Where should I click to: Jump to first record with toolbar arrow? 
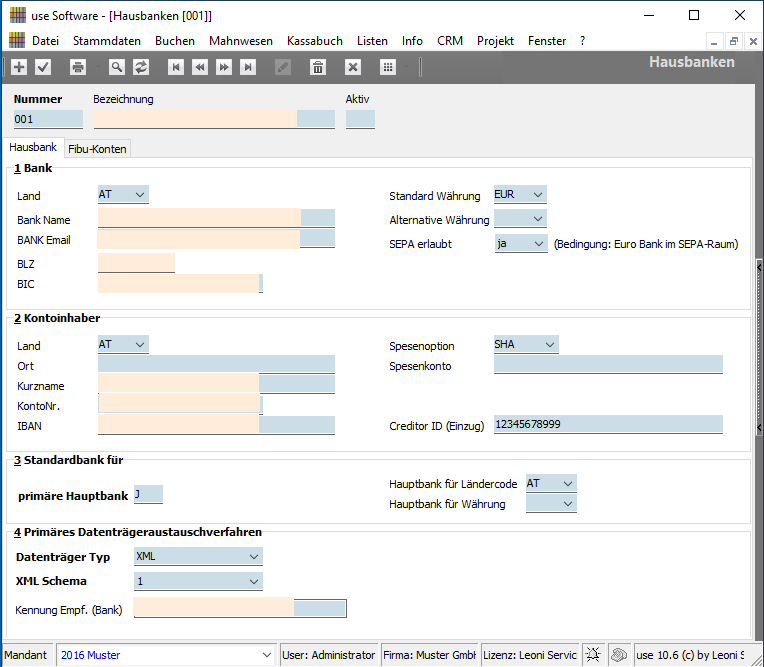176,67
